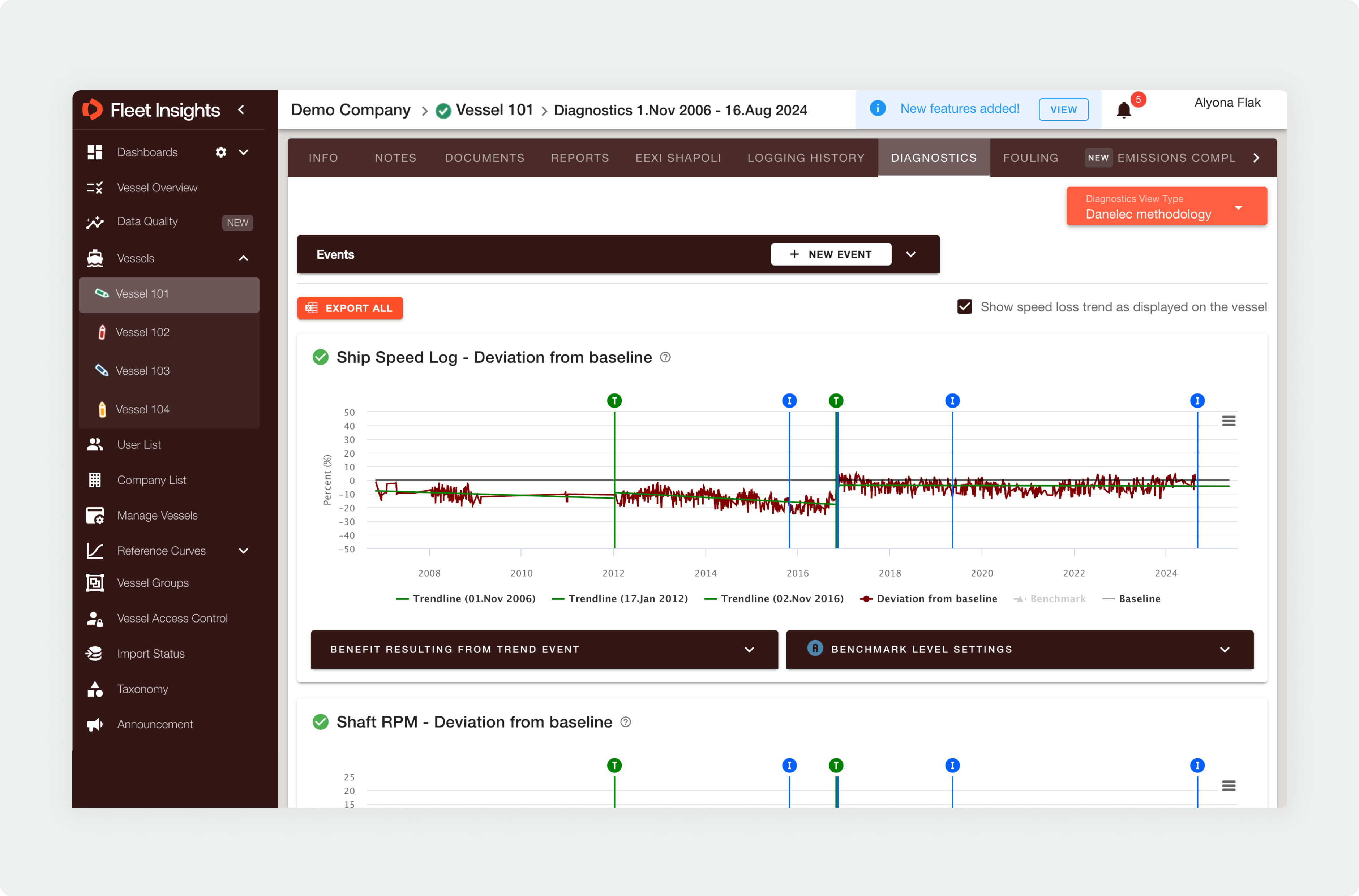Click the Vessel Groups icon
Image resolution: width=1359 pixels, height=896 pixels.
[95, 583]
